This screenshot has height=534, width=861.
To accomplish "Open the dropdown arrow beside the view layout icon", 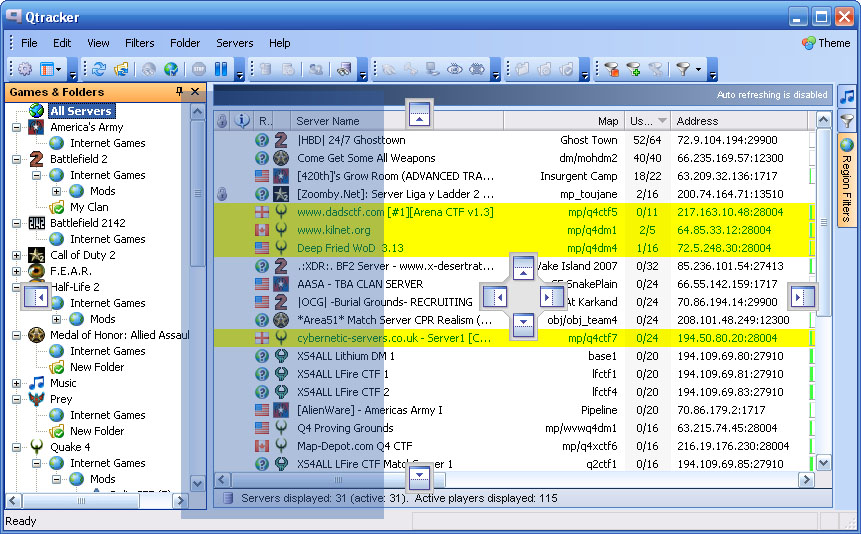I will 59,69.
